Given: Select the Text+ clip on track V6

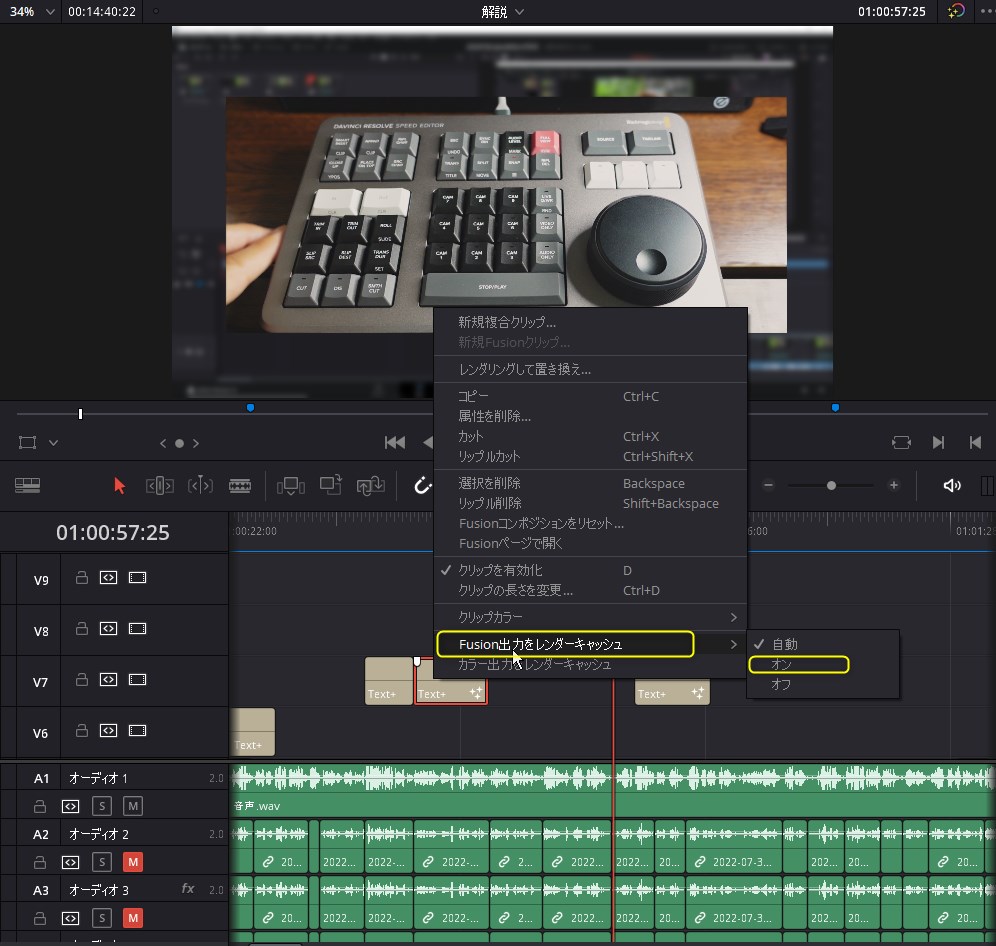Looking at the screenshot, I should tap(252, 732).
